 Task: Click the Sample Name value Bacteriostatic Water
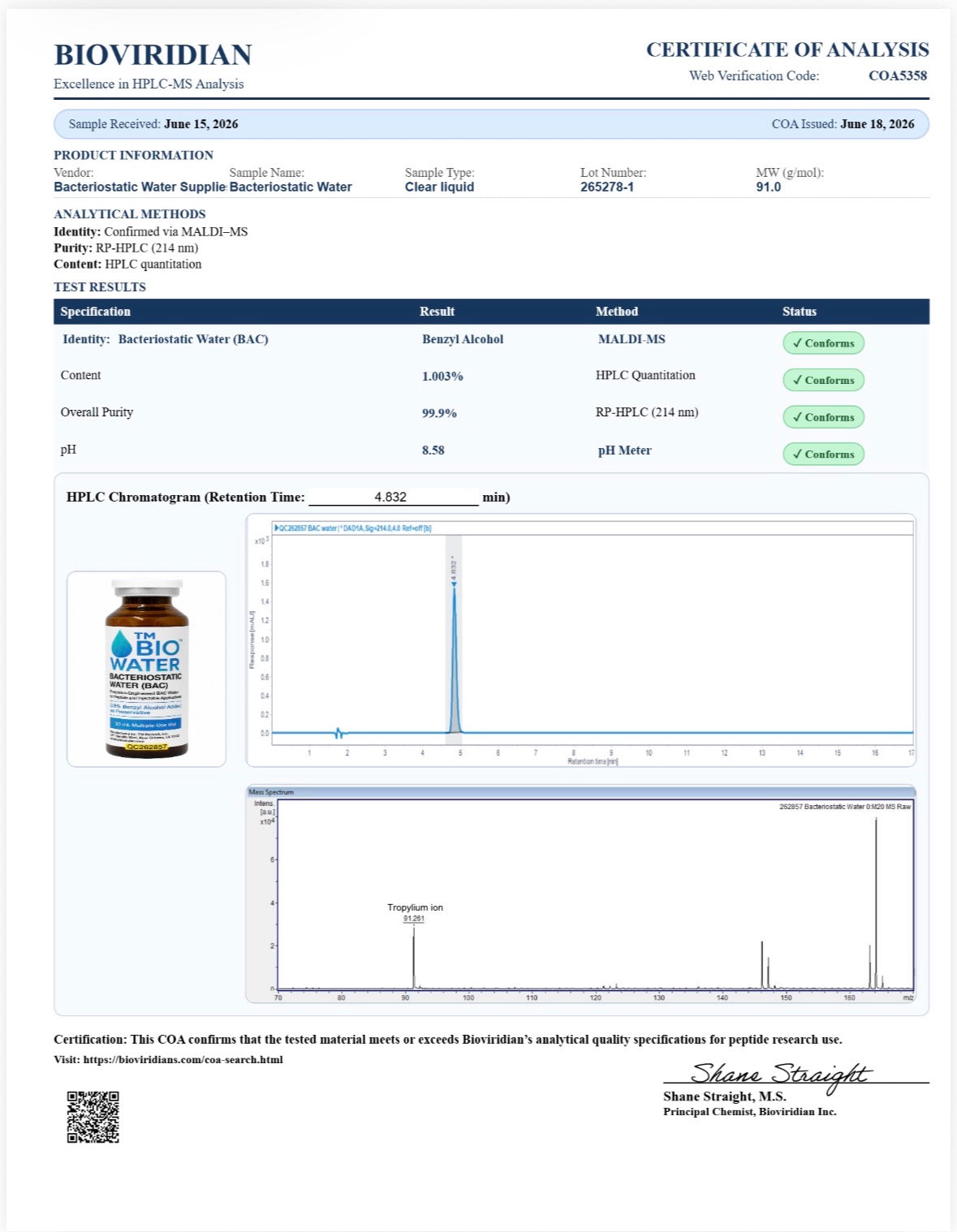291,187
